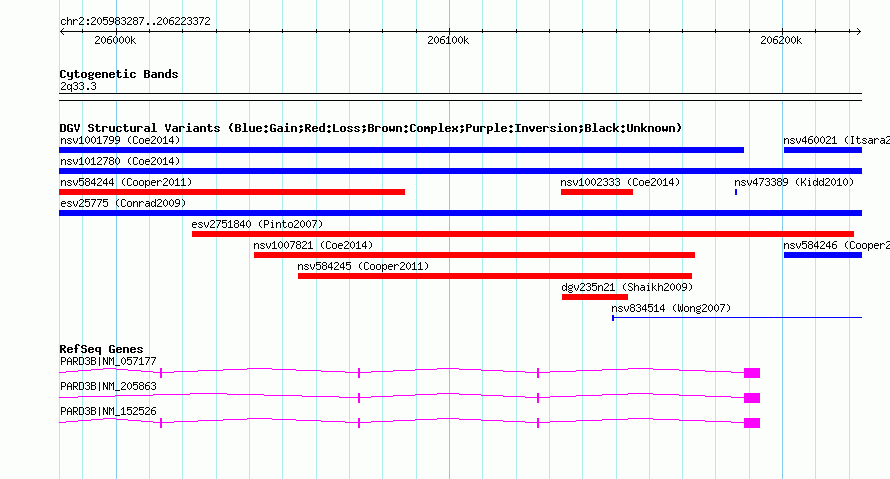Click the nsv460021 (Itsara) blue bar
Image resolution: width=890 pixels, height=479 pixels.
[823, 150]
